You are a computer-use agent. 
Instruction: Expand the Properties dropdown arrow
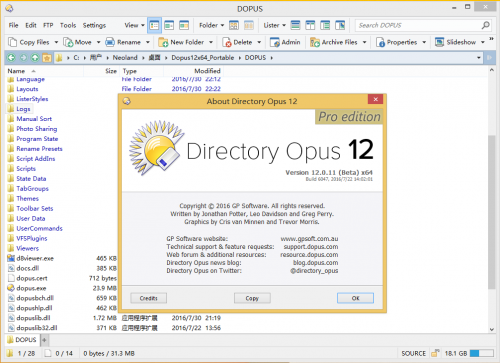424,42
